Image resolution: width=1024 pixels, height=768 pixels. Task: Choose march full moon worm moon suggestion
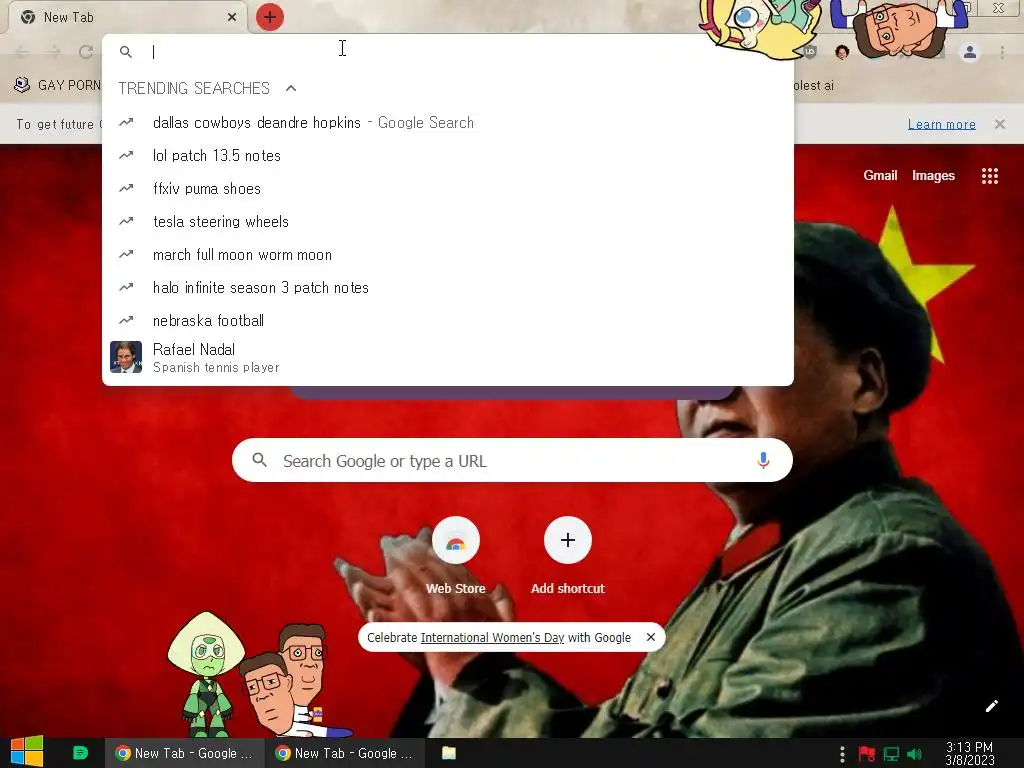tap(448, 255)
